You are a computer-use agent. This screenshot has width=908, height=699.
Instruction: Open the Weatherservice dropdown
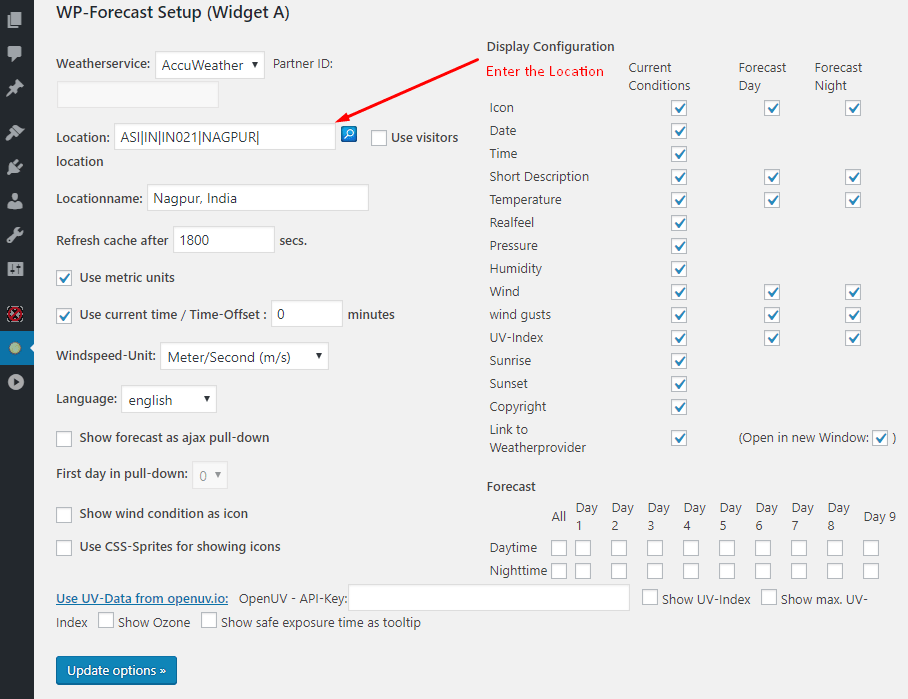209,64
